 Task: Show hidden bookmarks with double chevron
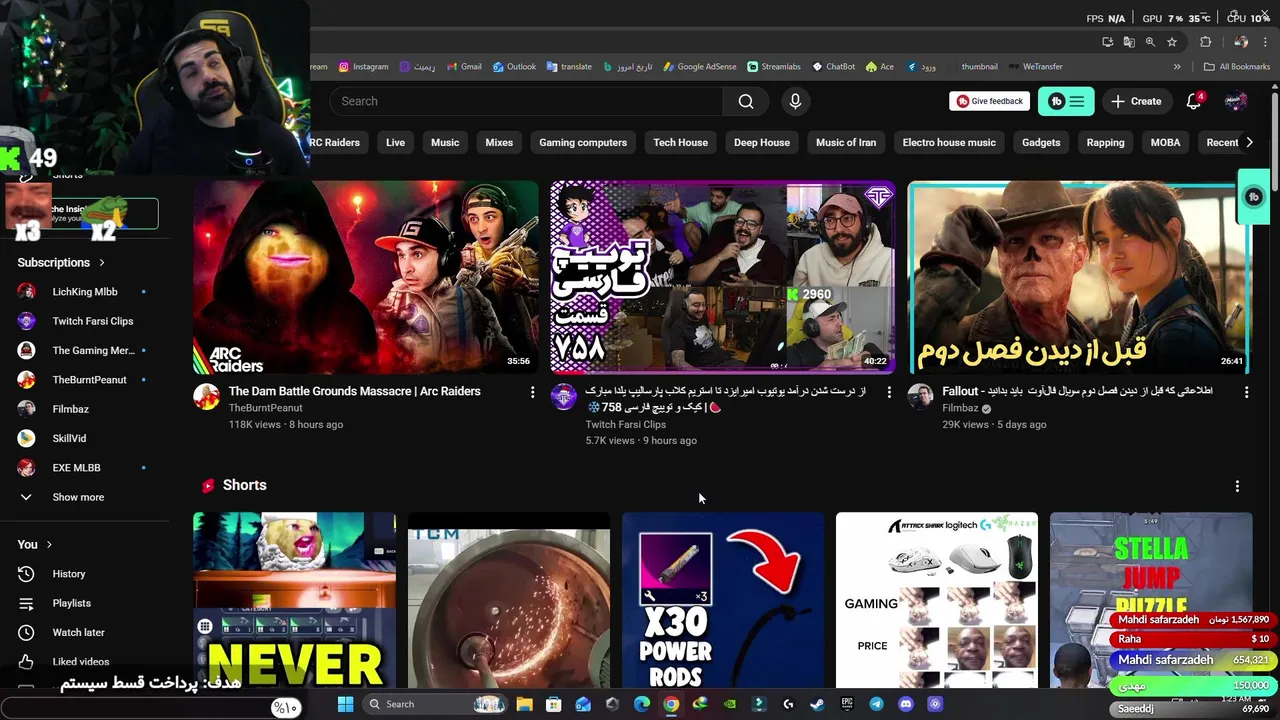[x=1177, y=67]
